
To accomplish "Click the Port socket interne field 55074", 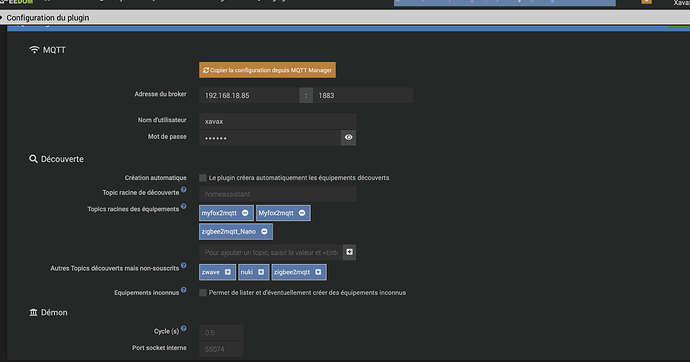I will click(x=221, y=349).
